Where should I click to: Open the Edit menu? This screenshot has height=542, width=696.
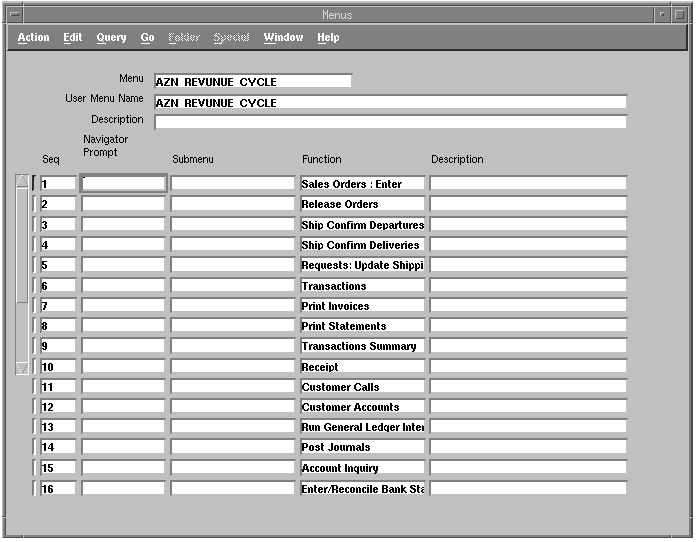point(72,37)
